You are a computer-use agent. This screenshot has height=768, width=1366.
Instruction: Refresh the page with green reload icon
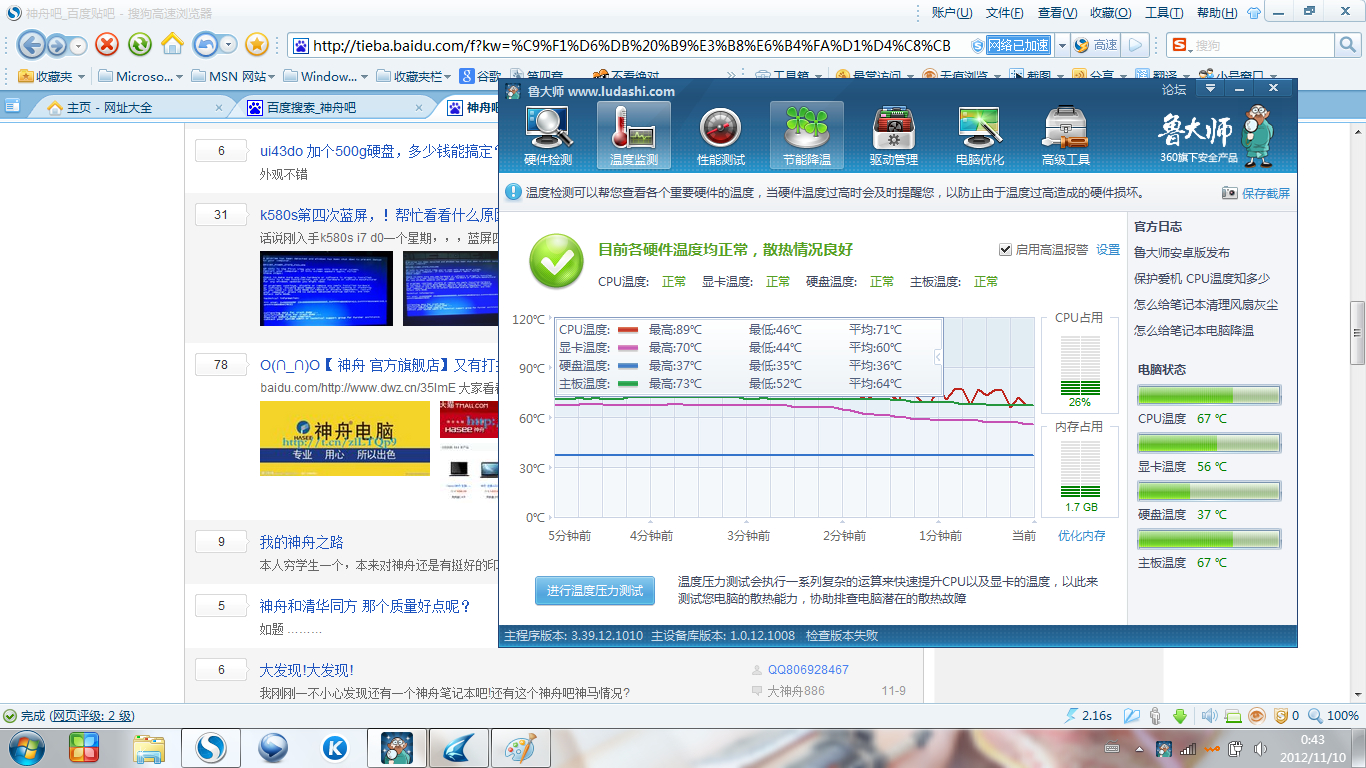(140, 44)
